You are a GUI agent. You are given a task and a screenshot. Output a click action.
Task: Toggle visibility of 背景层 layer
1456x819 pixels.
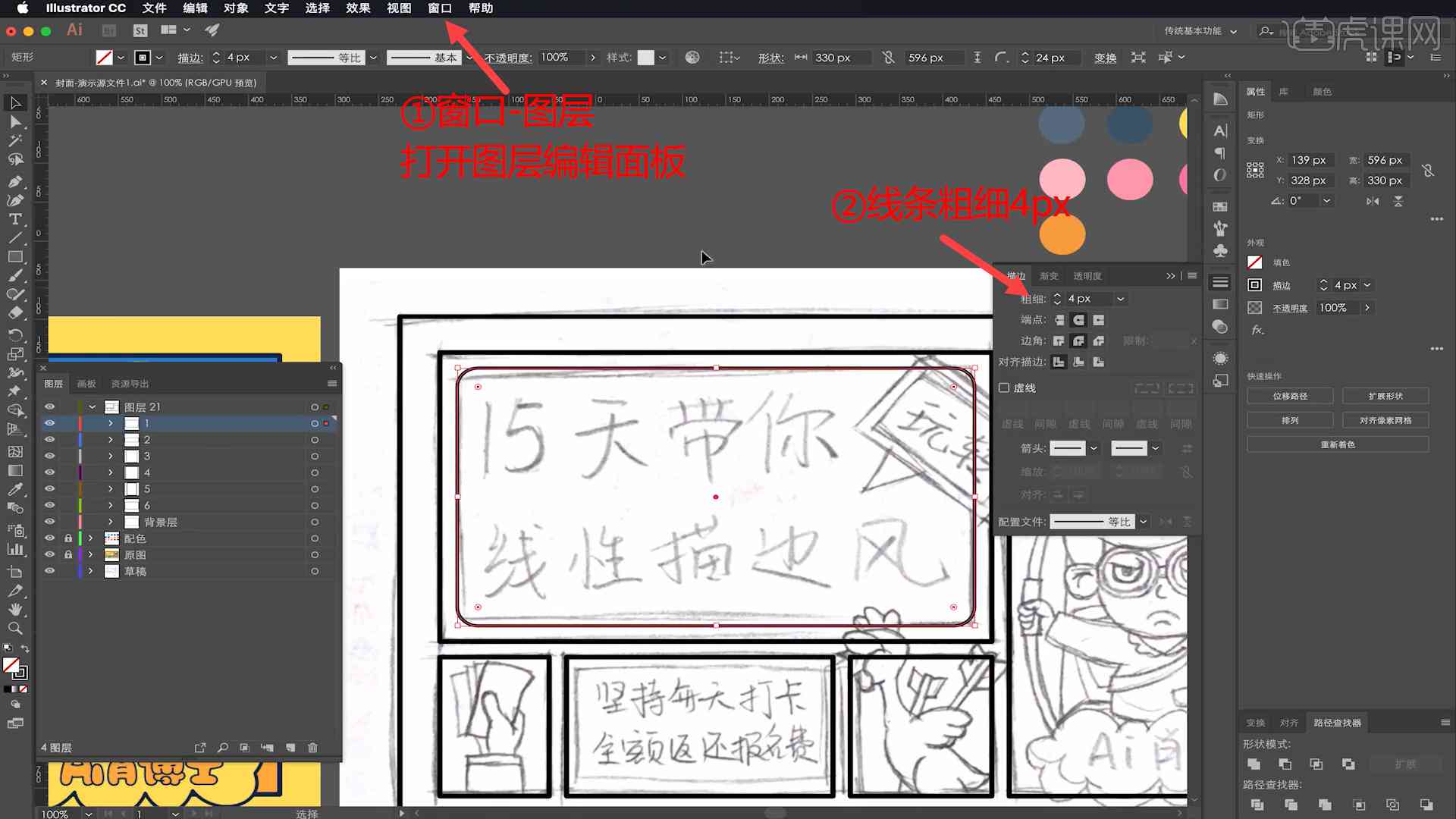(49, 521)
